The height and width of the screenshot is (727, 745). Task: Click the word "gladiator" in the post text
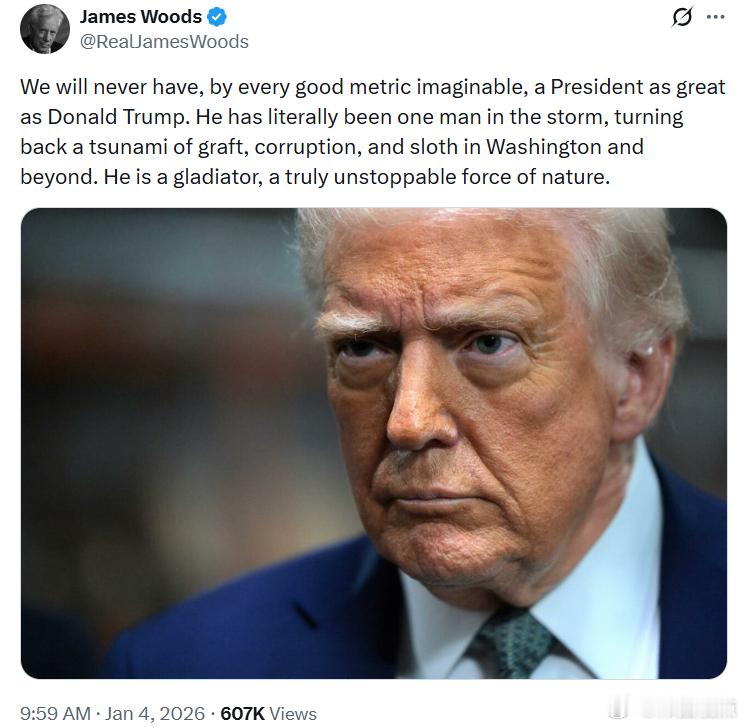pos(217,177)
